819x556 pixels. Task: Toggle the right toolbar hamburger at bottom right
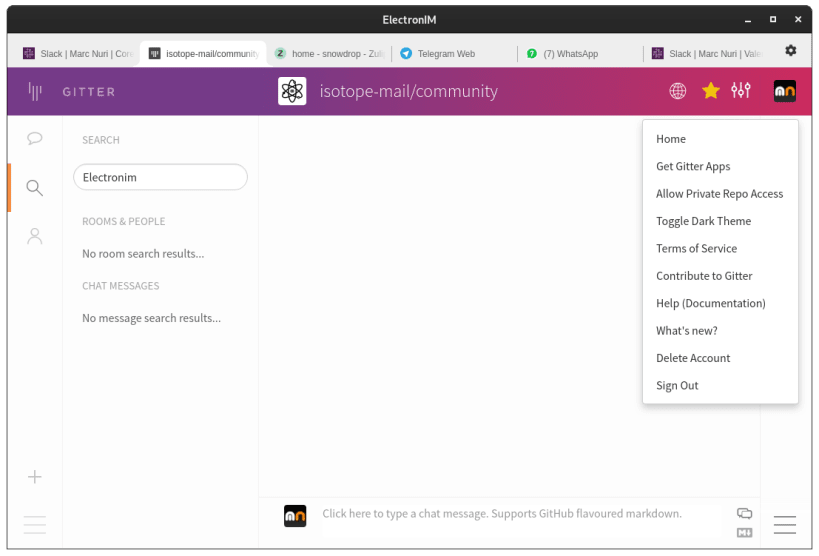pyautogui.click(x=785, y=525)
